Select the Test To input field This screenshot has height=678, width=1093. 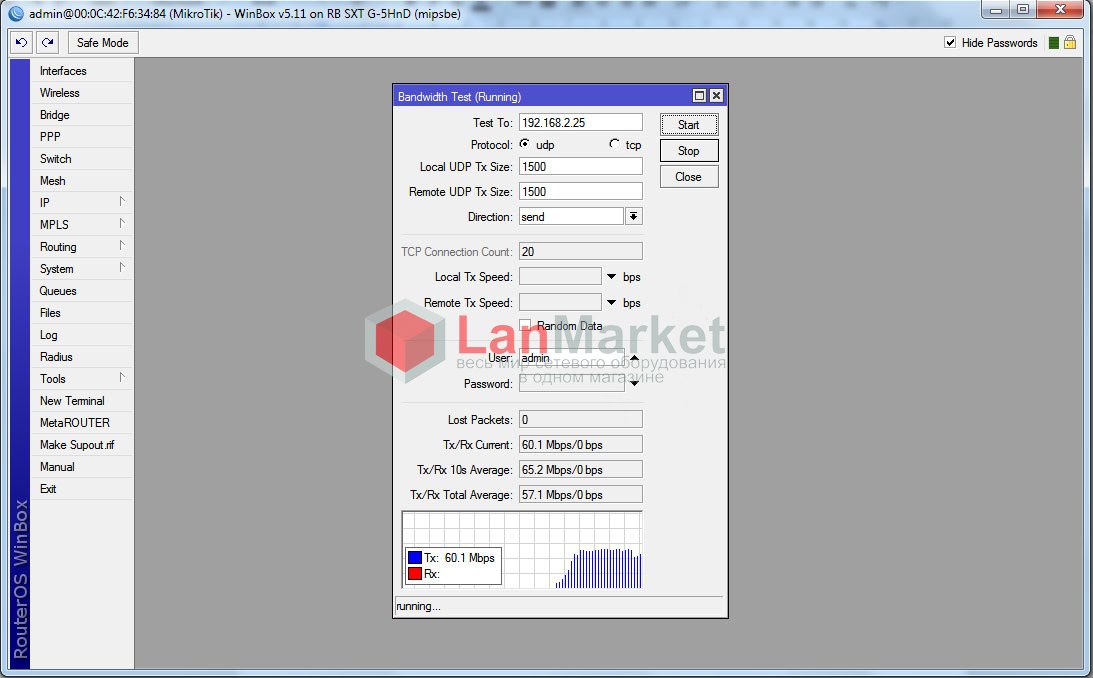coord(580,121)
